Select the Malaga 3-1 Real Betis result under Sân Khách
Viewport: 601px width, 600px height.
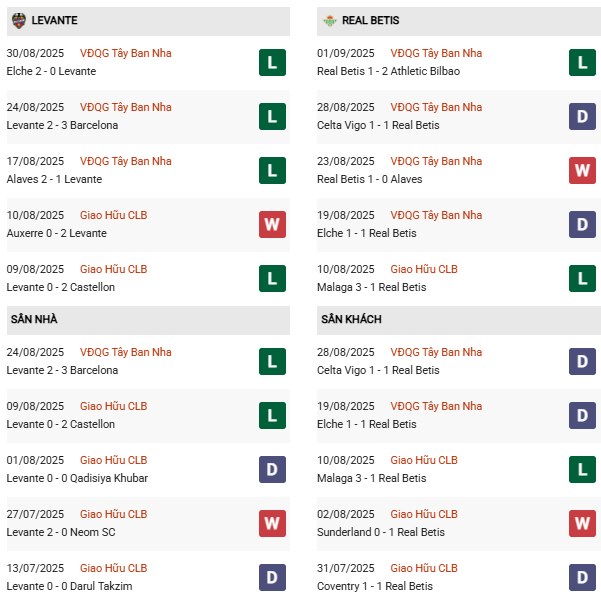click(371, 478)
